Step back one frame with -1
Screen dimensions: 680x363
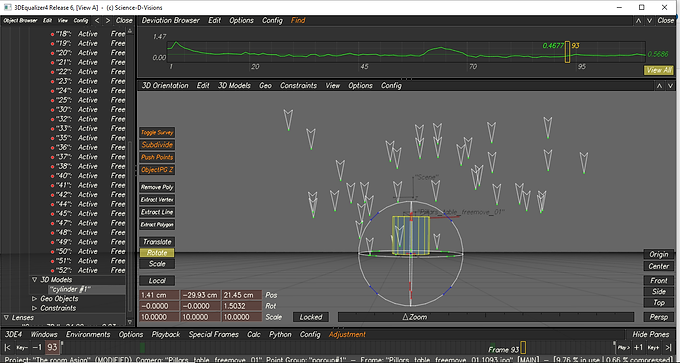click(37, 347)
